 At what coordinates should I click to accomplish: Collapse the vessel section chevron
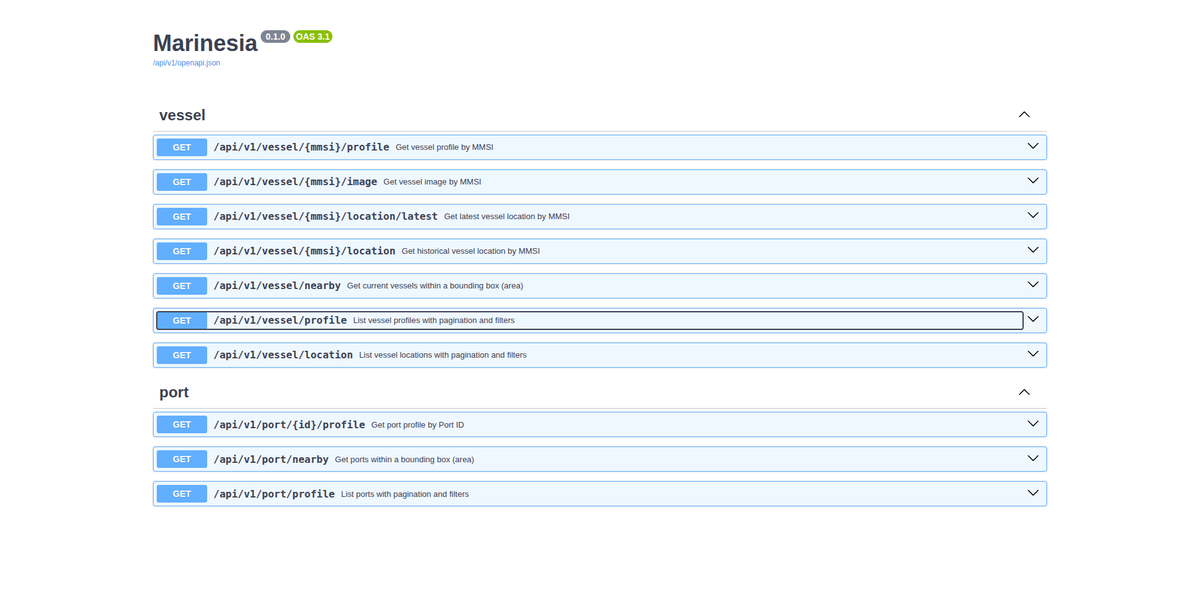click(1024, 115)
